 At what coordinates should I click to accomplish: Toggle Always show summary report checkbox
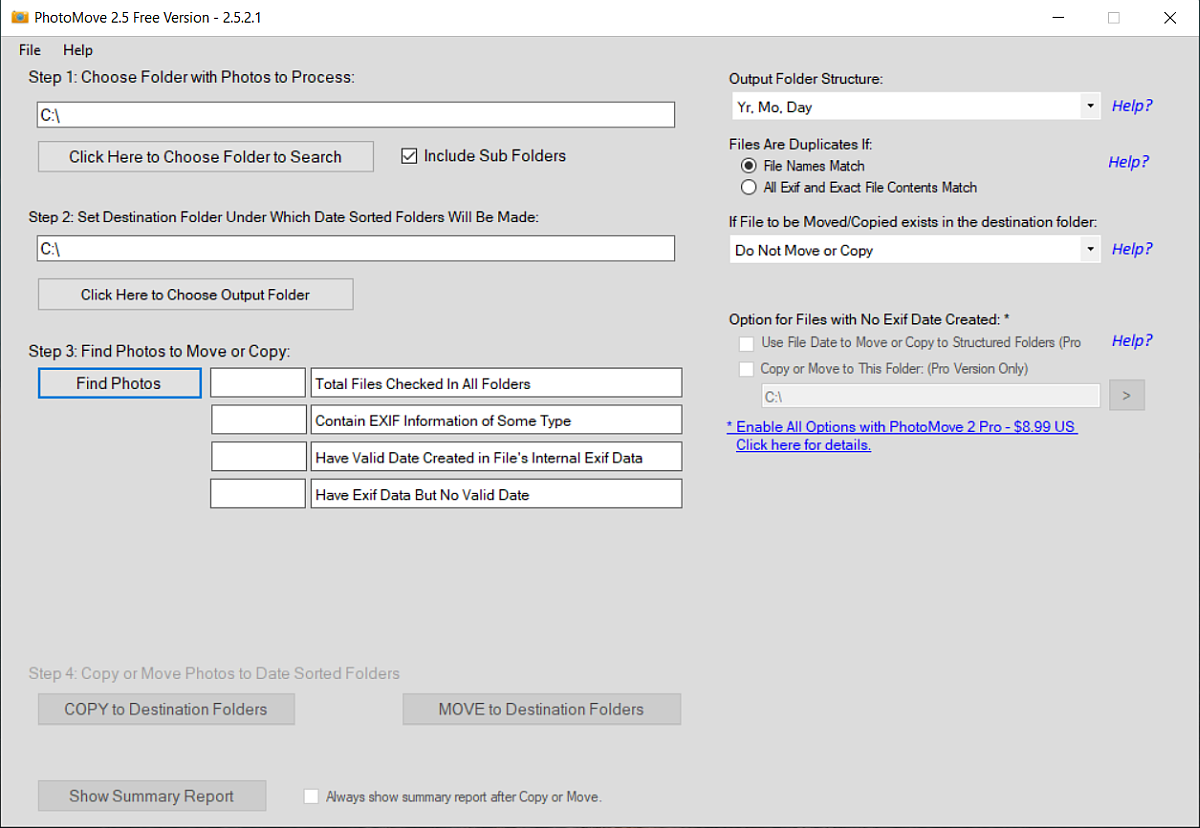[x=312, y=797]
